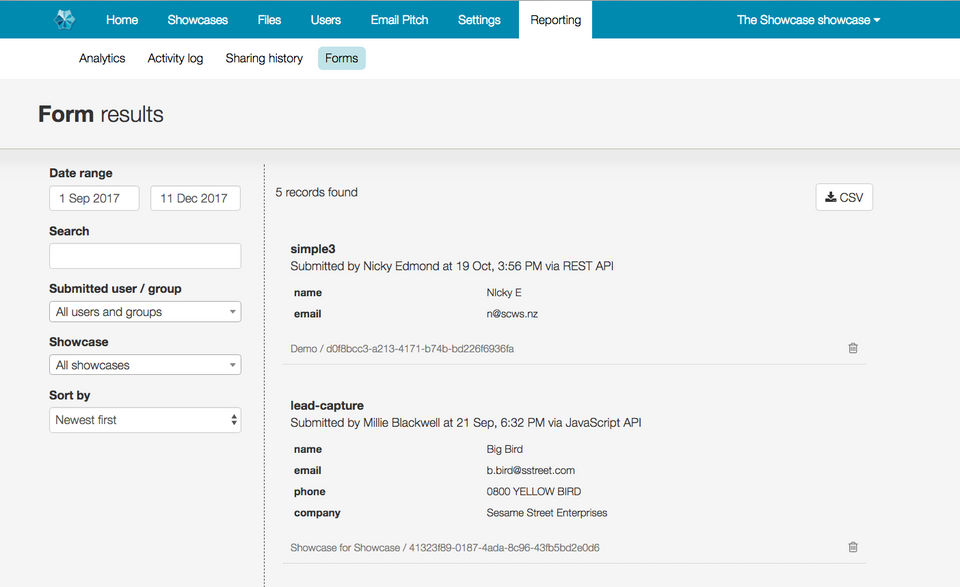Screen dimensions: 960x587
Task: Open the Settings tab
Action: coord(479,20)
